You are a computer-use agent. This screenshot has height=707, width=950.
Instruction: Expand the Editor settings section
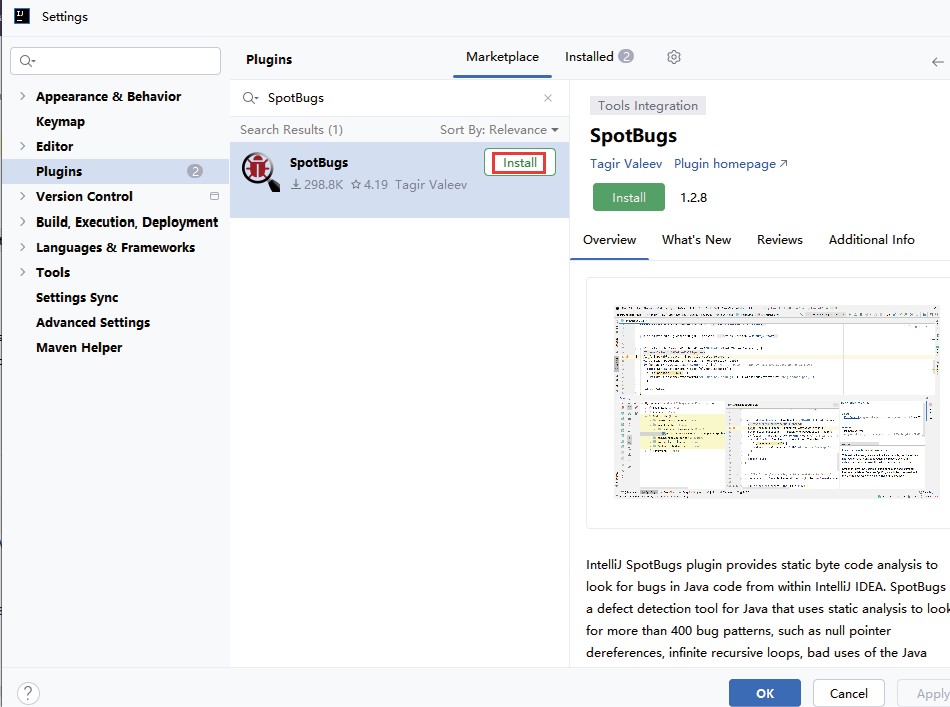pyautogui.click(x=22, y=146)
